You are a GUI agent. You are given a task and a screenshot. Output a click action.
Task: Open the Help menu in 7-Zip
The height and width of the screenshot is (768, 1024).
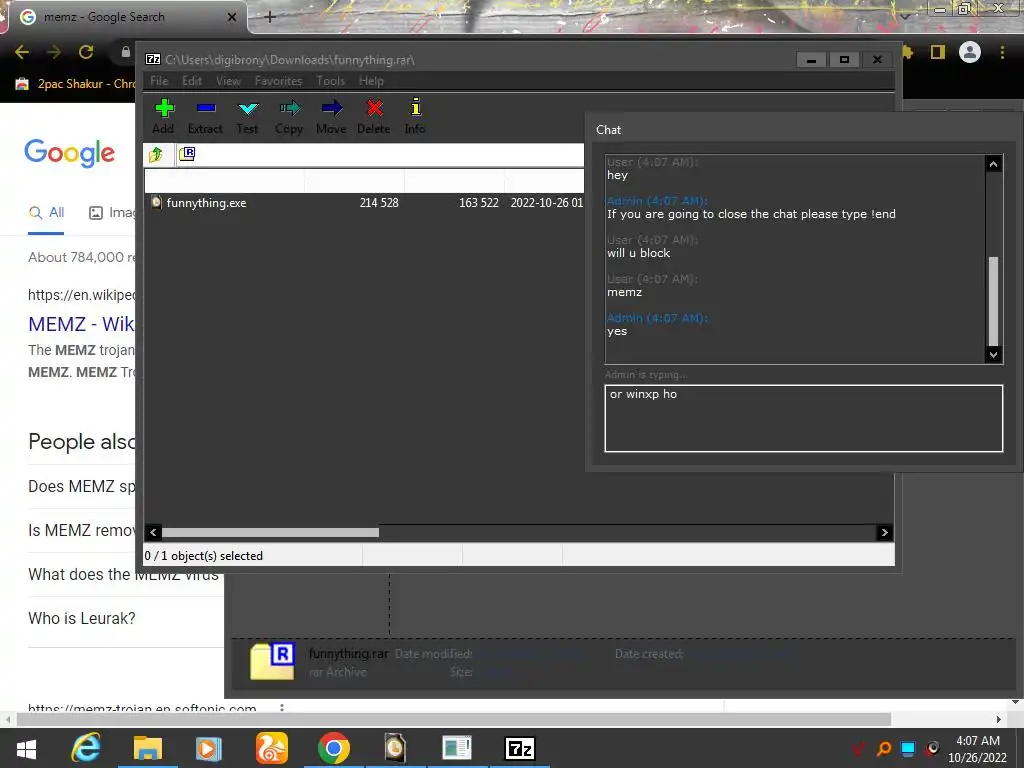pyautogui.click(x=371, y=81)
